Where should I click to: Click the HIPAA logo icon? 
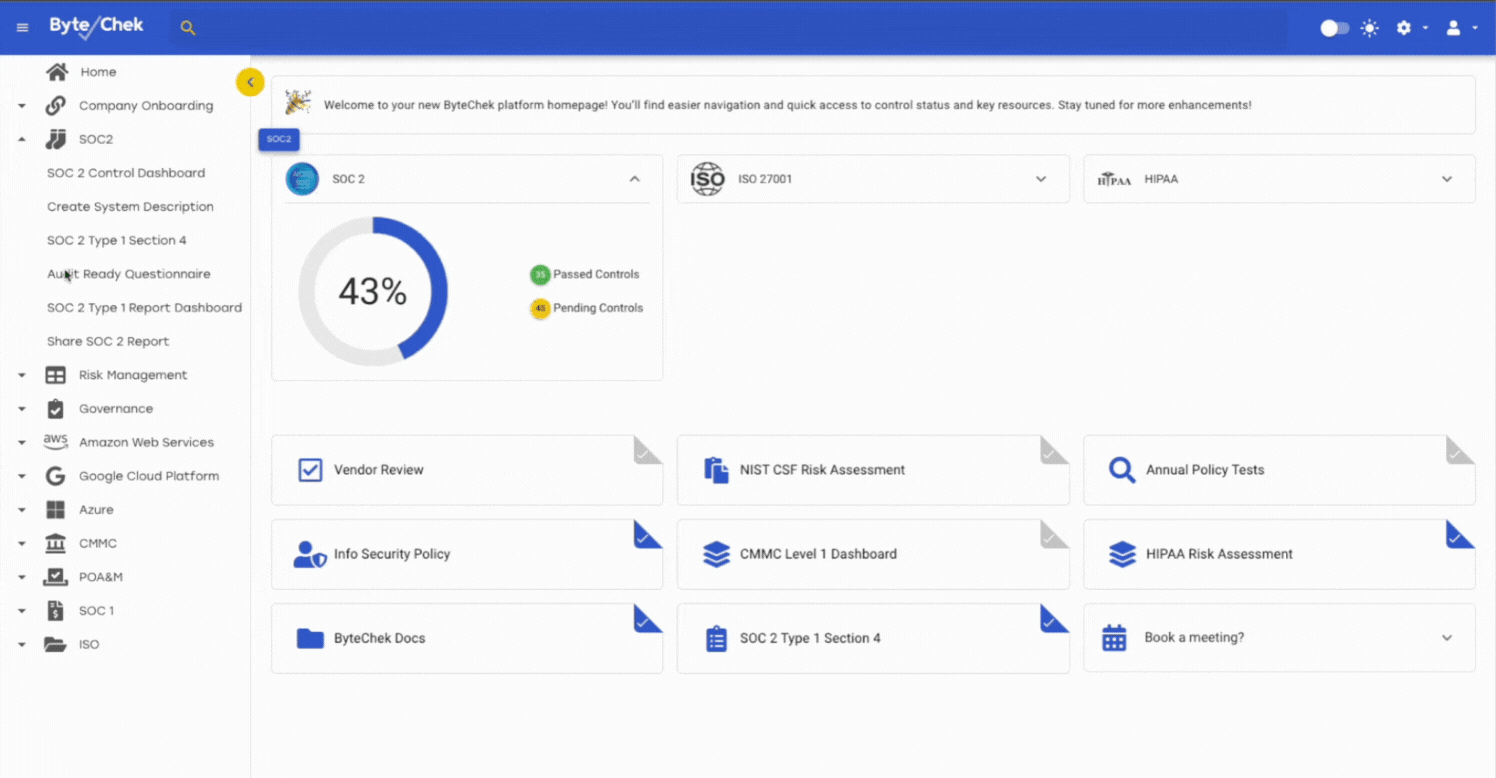click(1114, 180)
